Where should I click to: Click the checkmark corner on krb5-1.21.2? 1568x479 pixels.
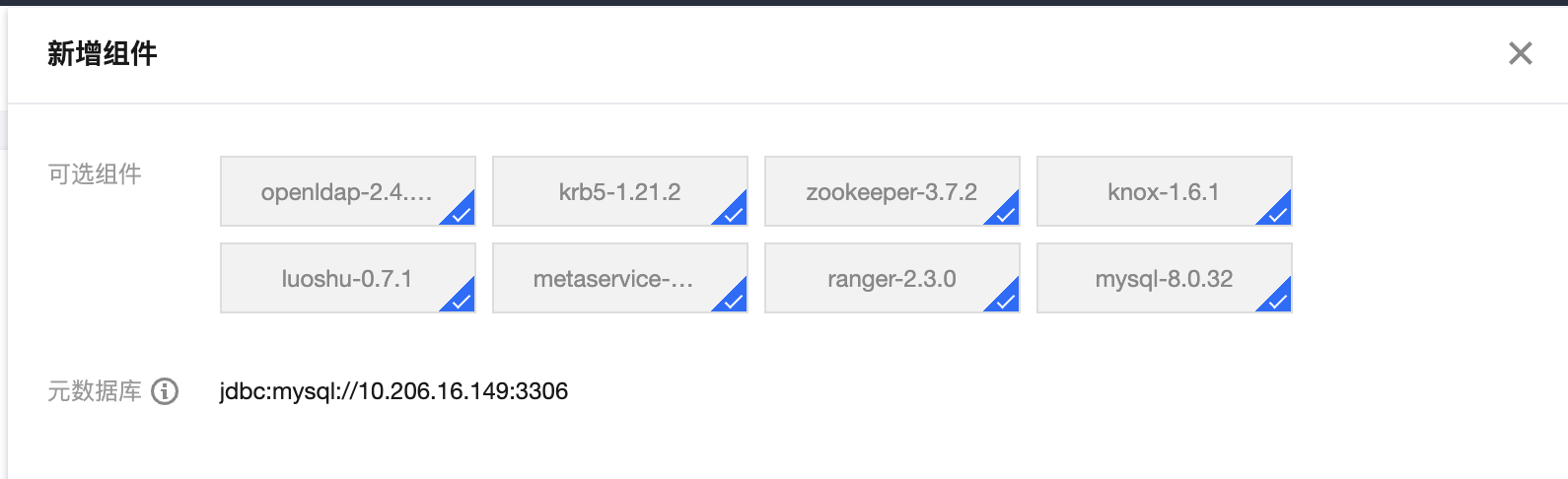(x=734, y=212)
